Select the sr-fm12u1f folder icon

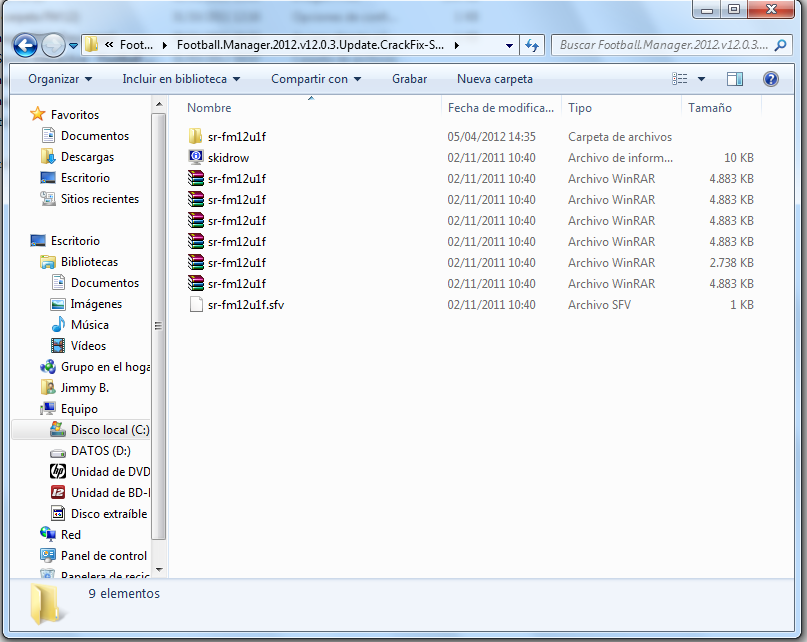(196, 137)
